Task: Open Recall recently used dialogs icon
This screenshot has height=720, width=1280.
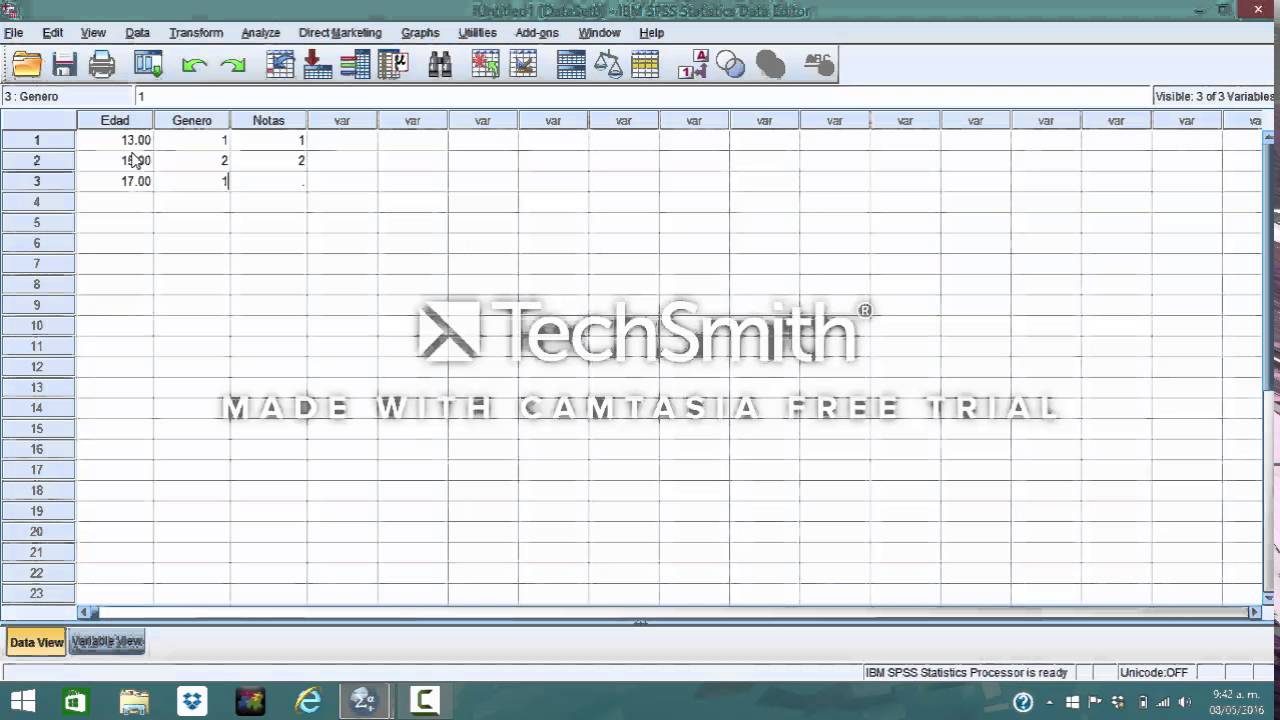Action: [x=148, y=65]
